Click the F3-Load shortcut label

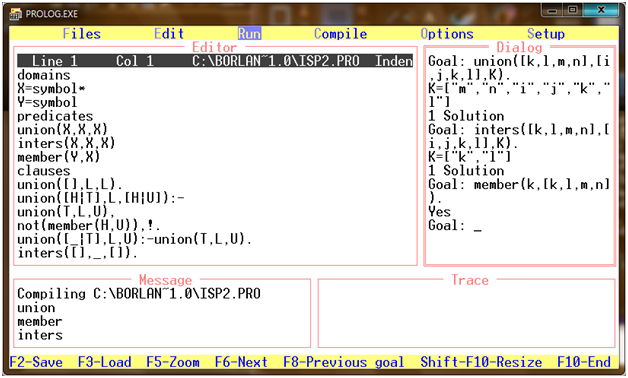click(105, 362)
